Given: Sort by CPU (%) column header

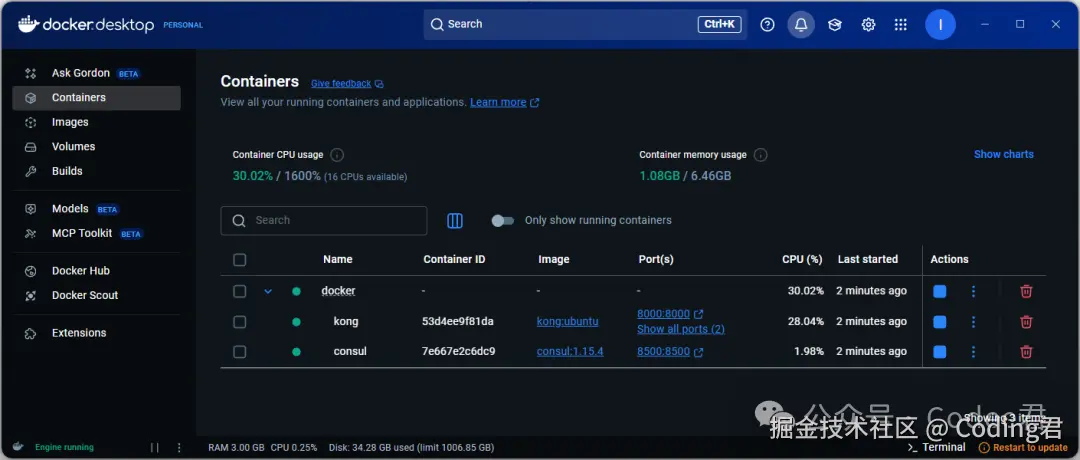Looking at the screenshot, I should coord(802,260).
